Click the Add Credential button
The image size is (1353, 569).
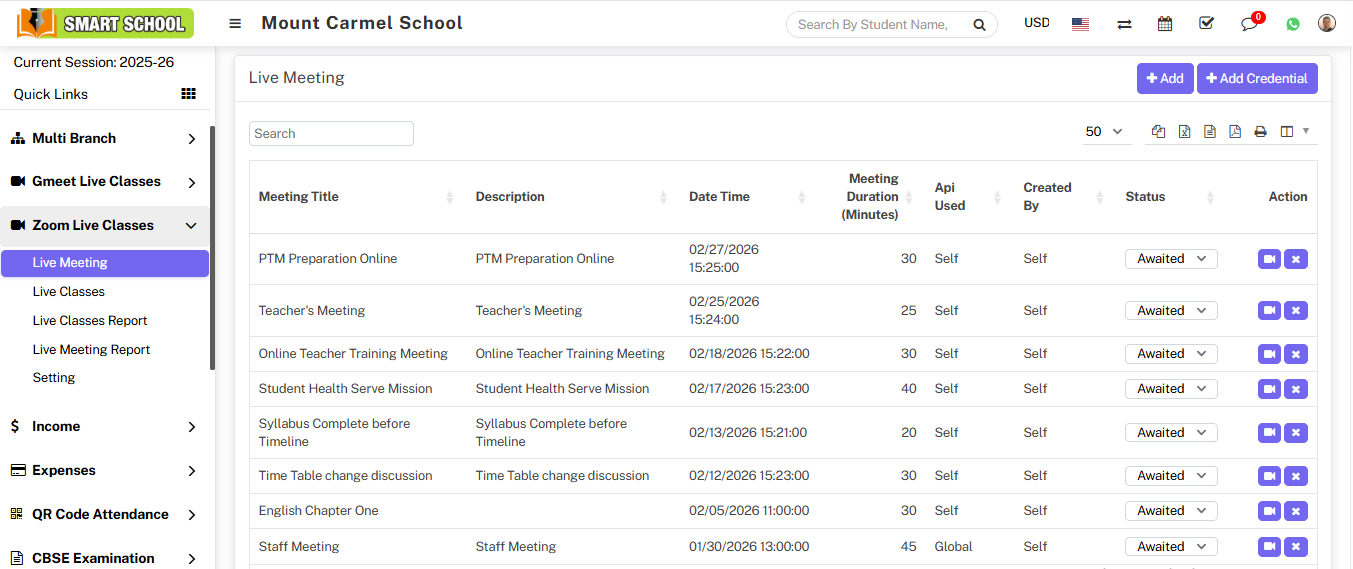[1257, 79]
